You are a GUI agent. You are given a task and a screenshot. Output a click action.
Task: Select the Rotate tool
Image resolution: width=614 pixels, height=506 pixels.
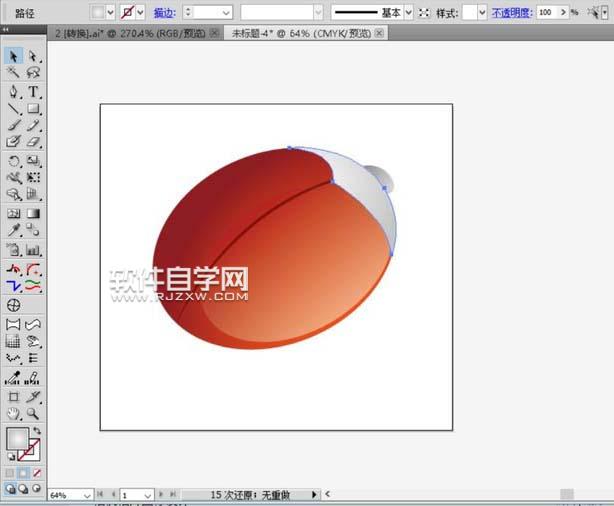click(x=13, y=161)
